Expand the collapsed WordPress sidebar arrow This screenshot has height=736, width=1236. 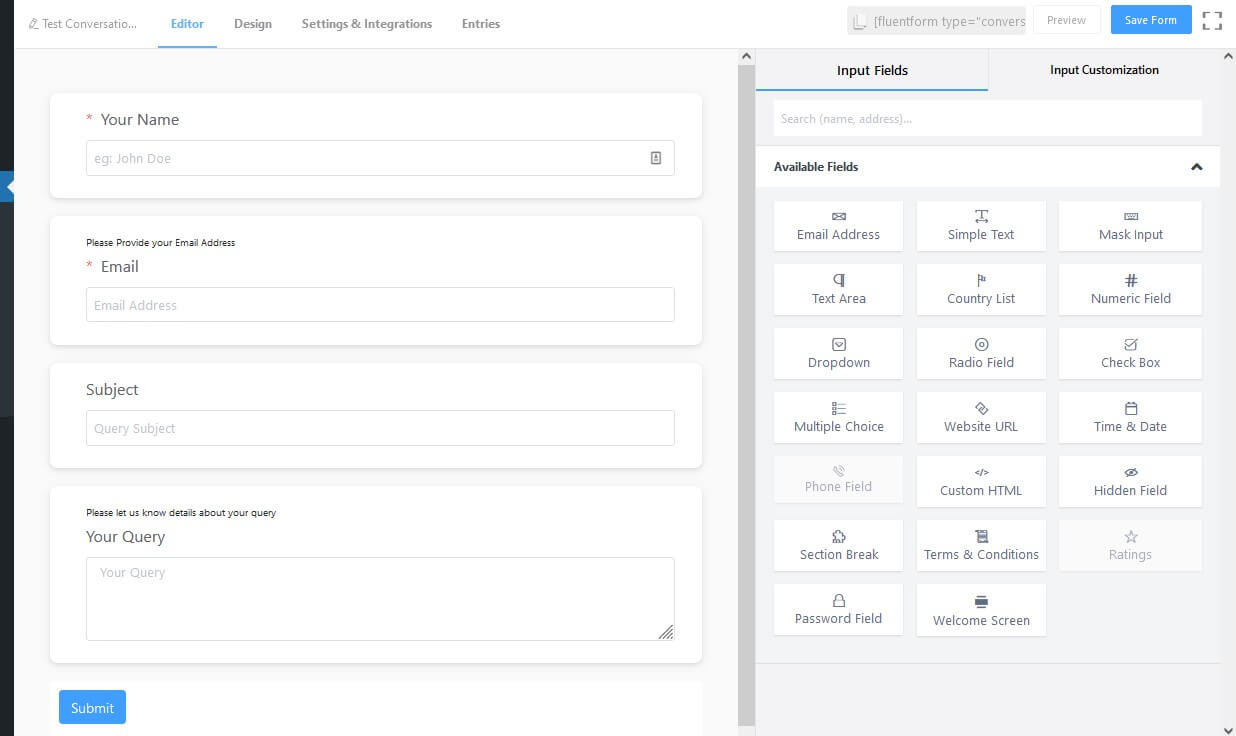click(x=8, y=186)
